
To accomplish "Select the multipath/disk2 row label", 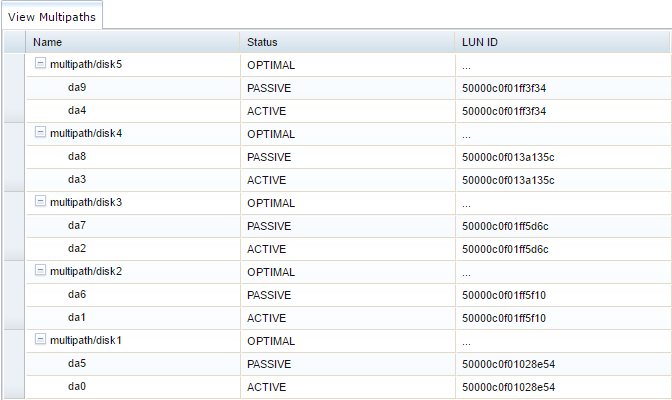I will pos(86,271).
